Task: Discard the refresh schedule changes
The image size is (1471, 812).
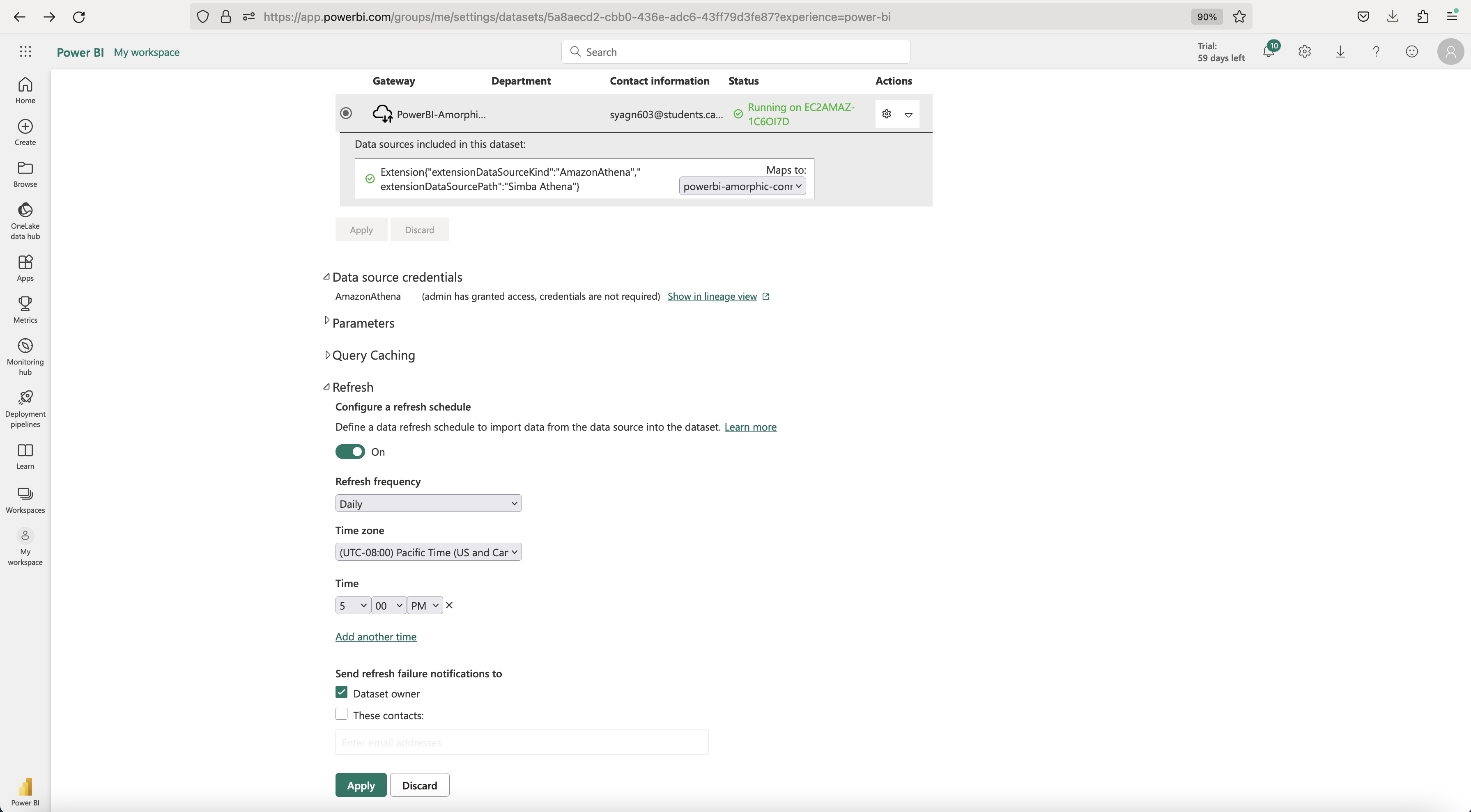Action: pyautogui.click(x=420, y=785)
